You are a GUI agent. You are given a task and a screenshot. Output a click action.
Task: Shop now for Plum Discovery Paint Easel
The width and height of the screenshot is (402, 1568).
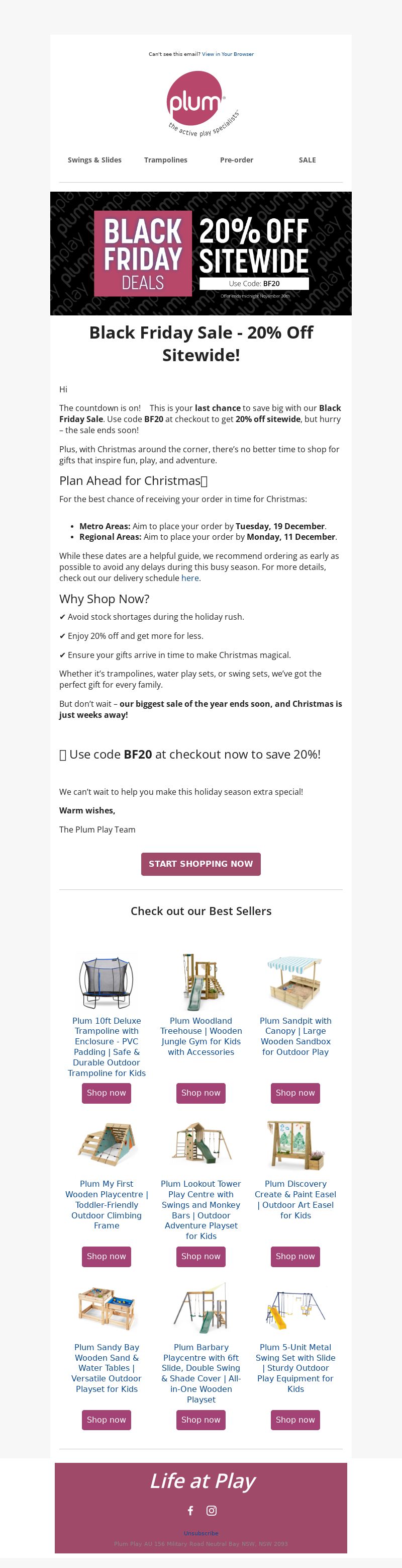[295, 1256]
